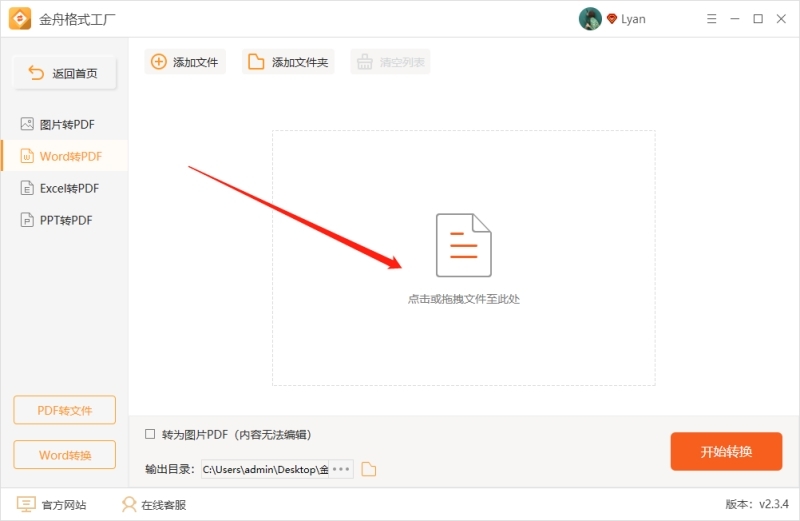Open the hamburger menu in title bar
The width and height of the screenshot is (800, 521).
pos(711,19)
